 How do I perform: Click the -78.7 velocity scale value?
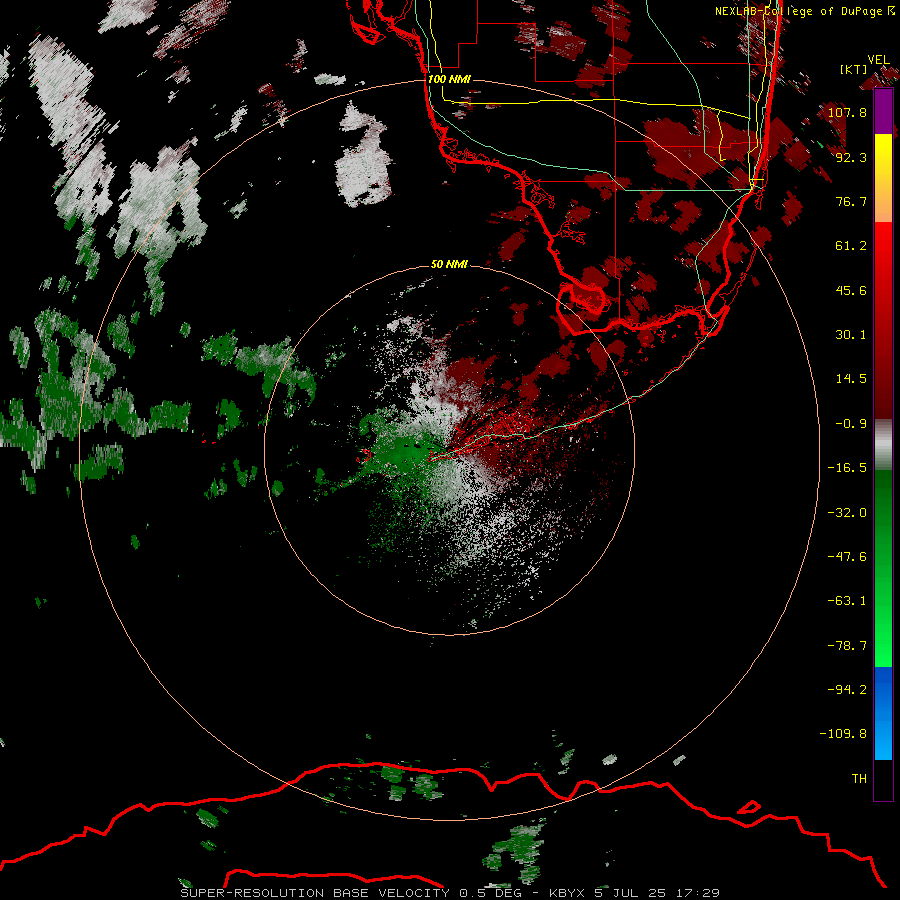coord(847,646)
